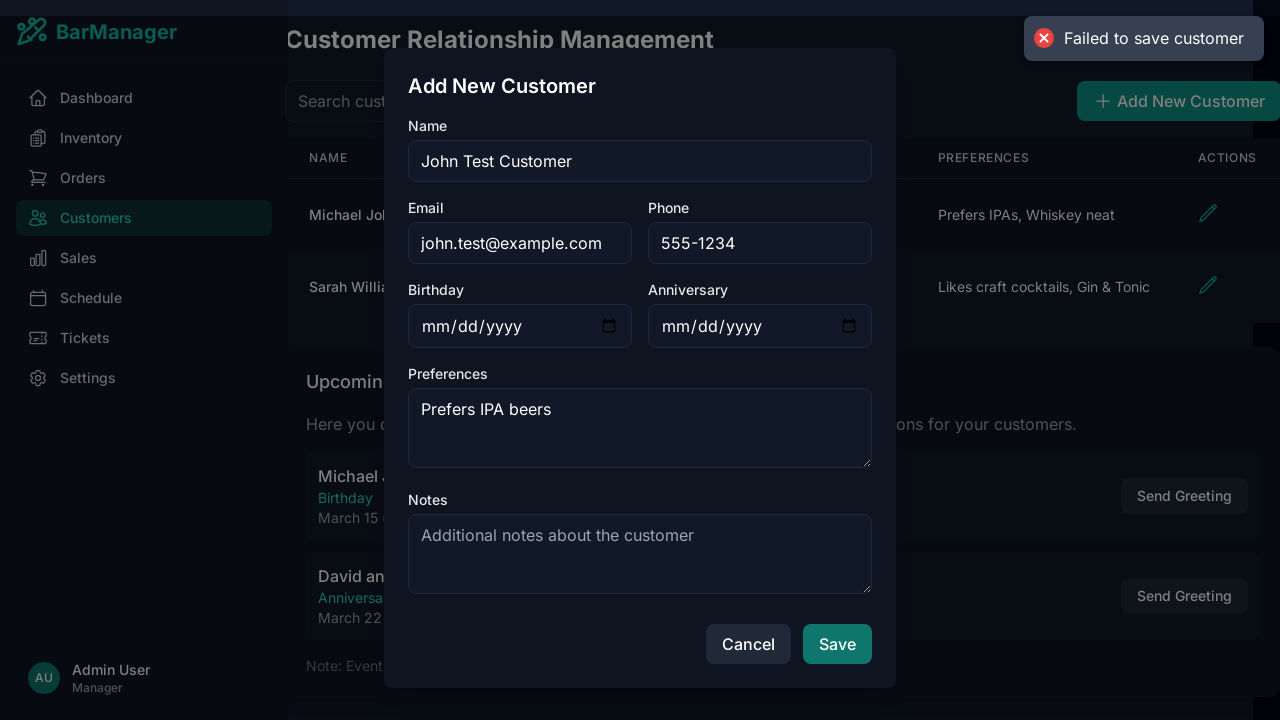Click the Schedule calendar icon in sidebar

38,298
